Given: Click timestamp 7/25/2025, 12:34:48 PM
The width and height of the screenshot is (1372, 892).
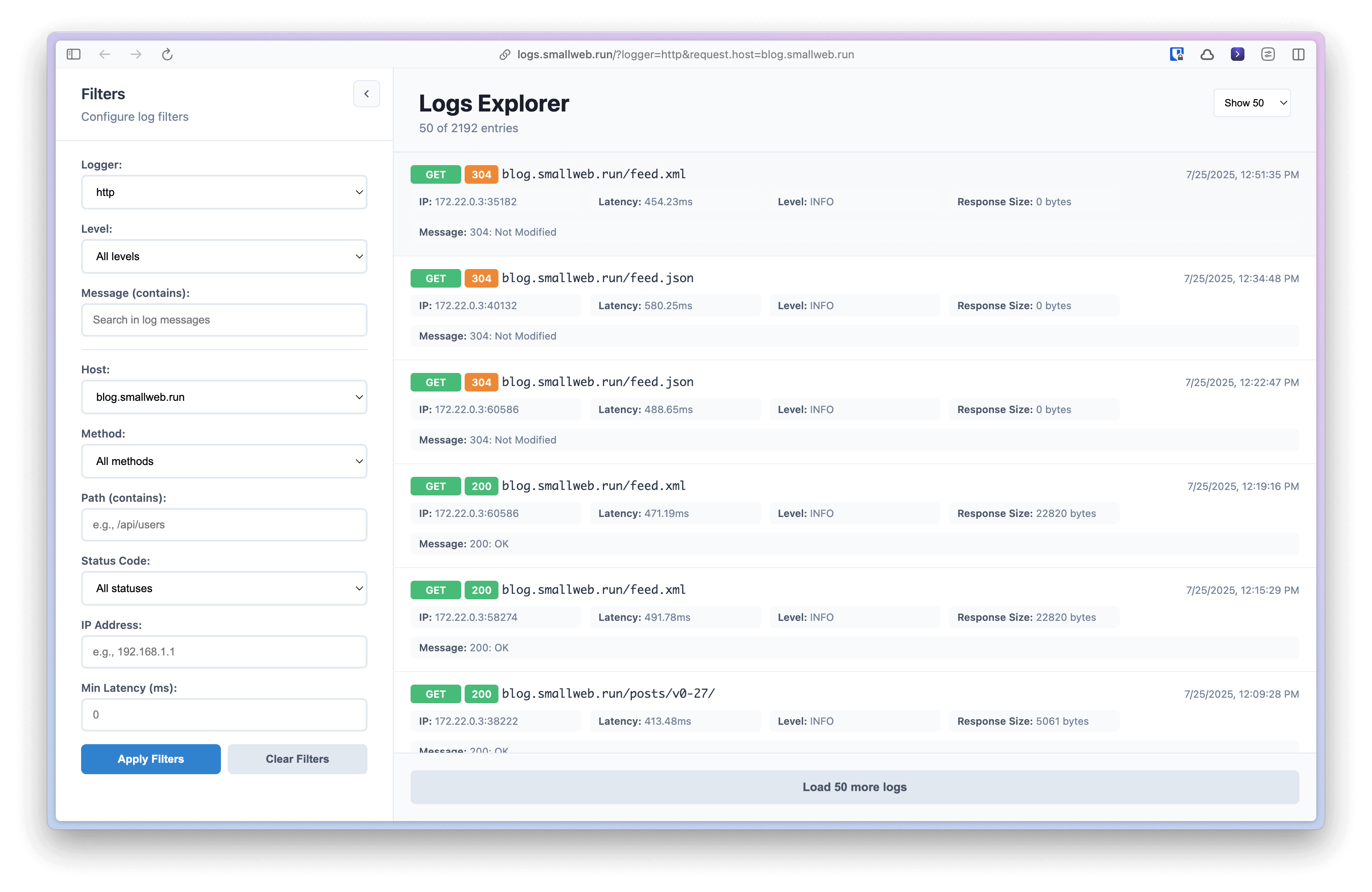Looking at the screenshot, I should pyautogui.click(x=1241, y=278).
